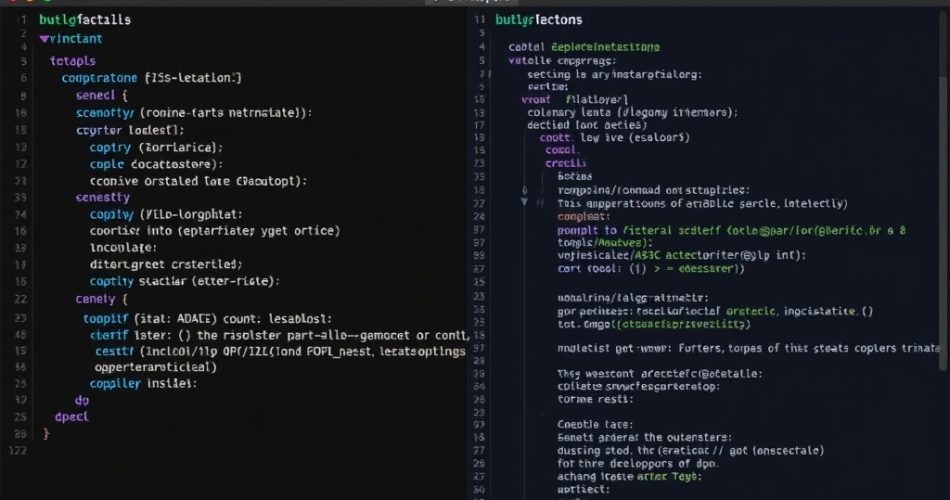Viewport: 950px width, 500px height.
Task: Click the "Senett arderat the outensters:" line
Action: click(x=645, y=438)
